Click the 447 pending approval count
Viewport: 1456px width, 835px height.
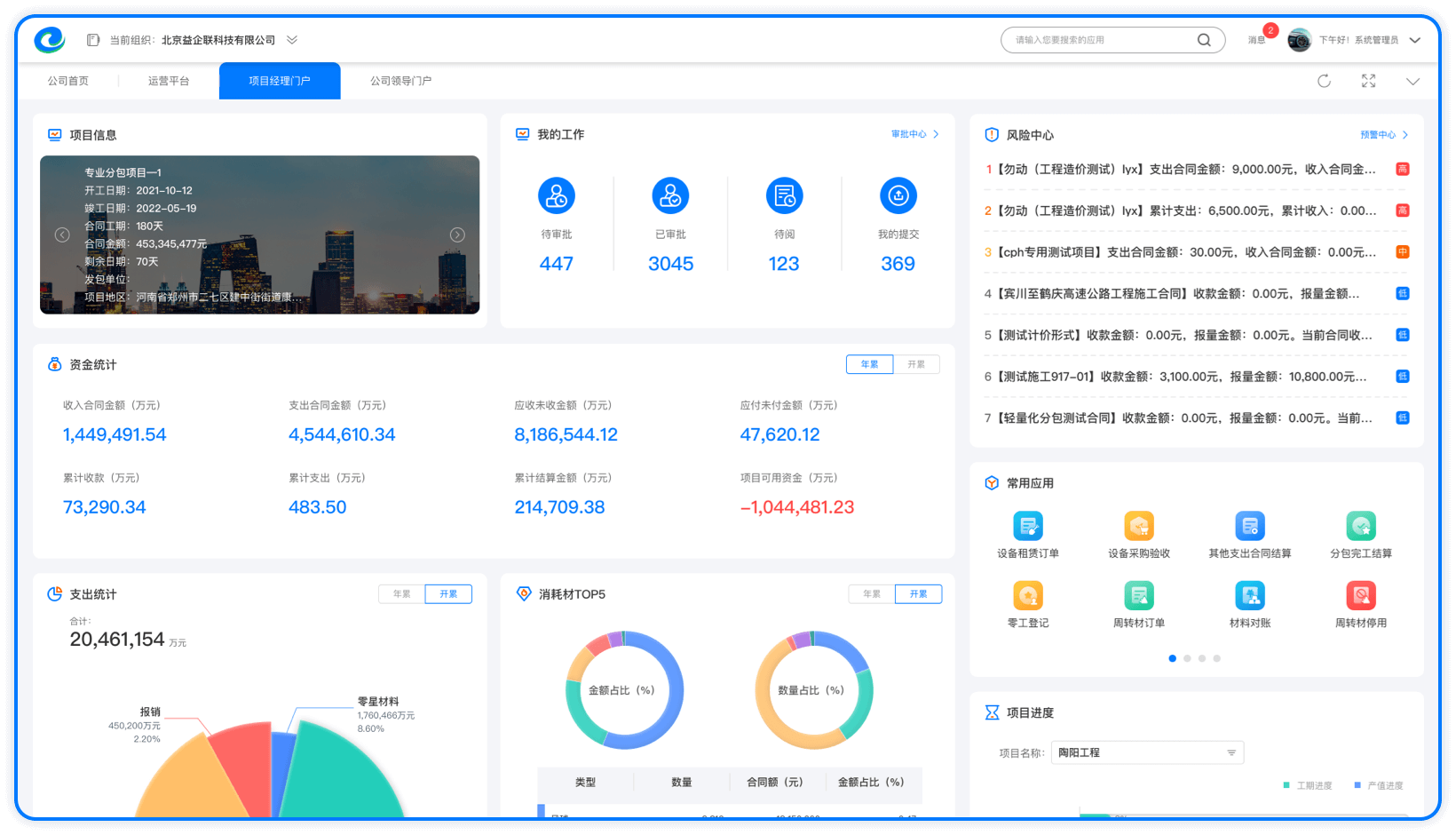pos(557,264)
